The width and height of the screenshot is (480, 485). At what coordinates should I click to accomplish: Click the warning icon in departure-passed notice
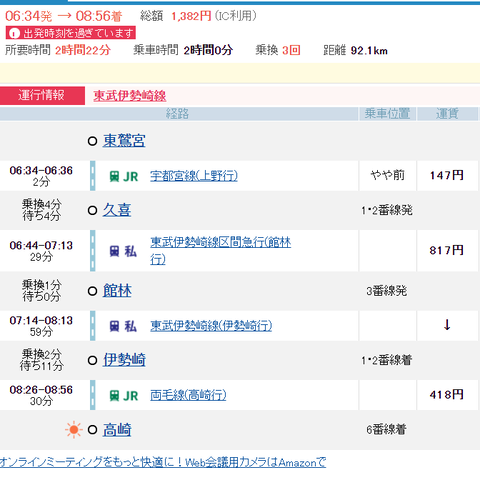[x=14, y=33]
